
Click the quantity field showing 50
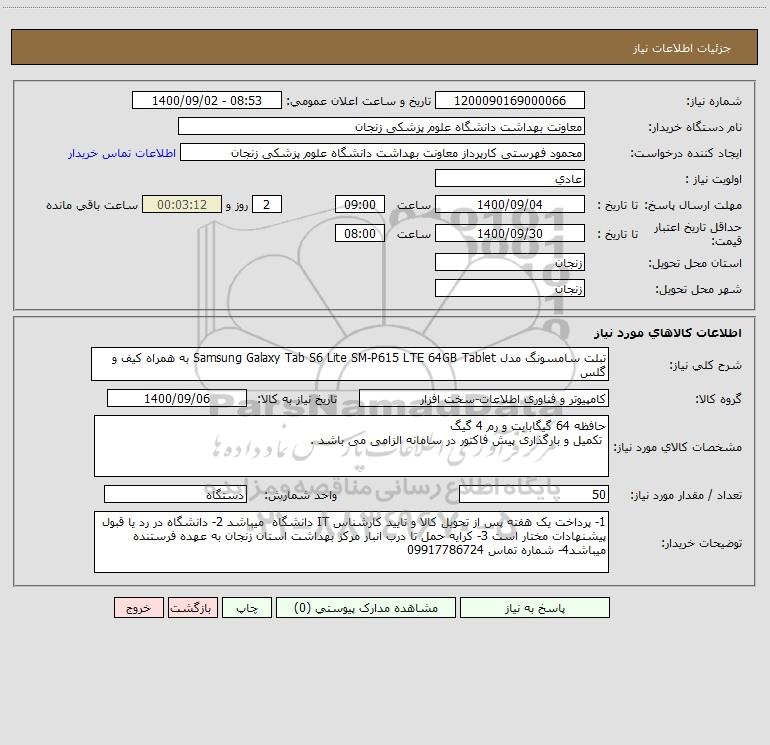pyautogui.click(x=534, y=495)
